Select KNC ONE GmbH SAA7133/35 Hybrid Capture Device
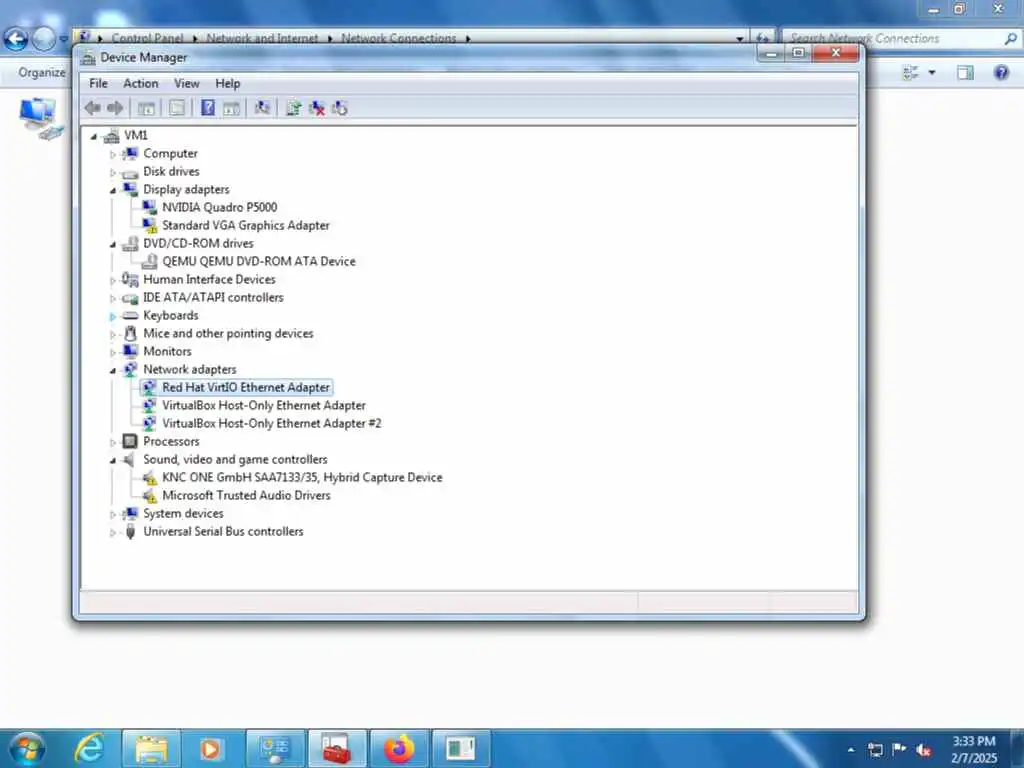Viewport: 1024px width, 768px height. (302, 477)
